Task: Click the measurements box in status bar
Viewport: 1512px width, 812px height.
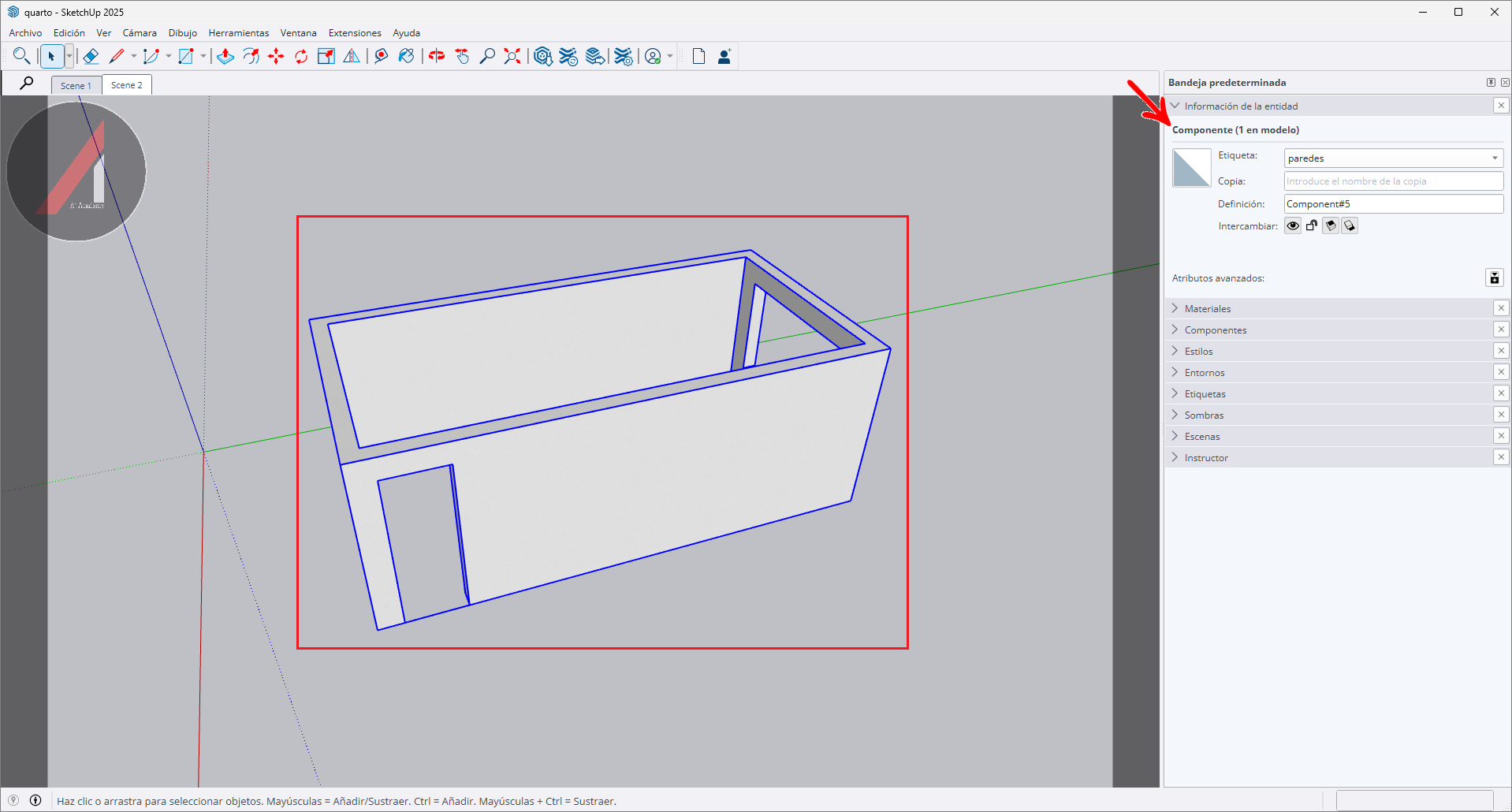Action: 1414,800
